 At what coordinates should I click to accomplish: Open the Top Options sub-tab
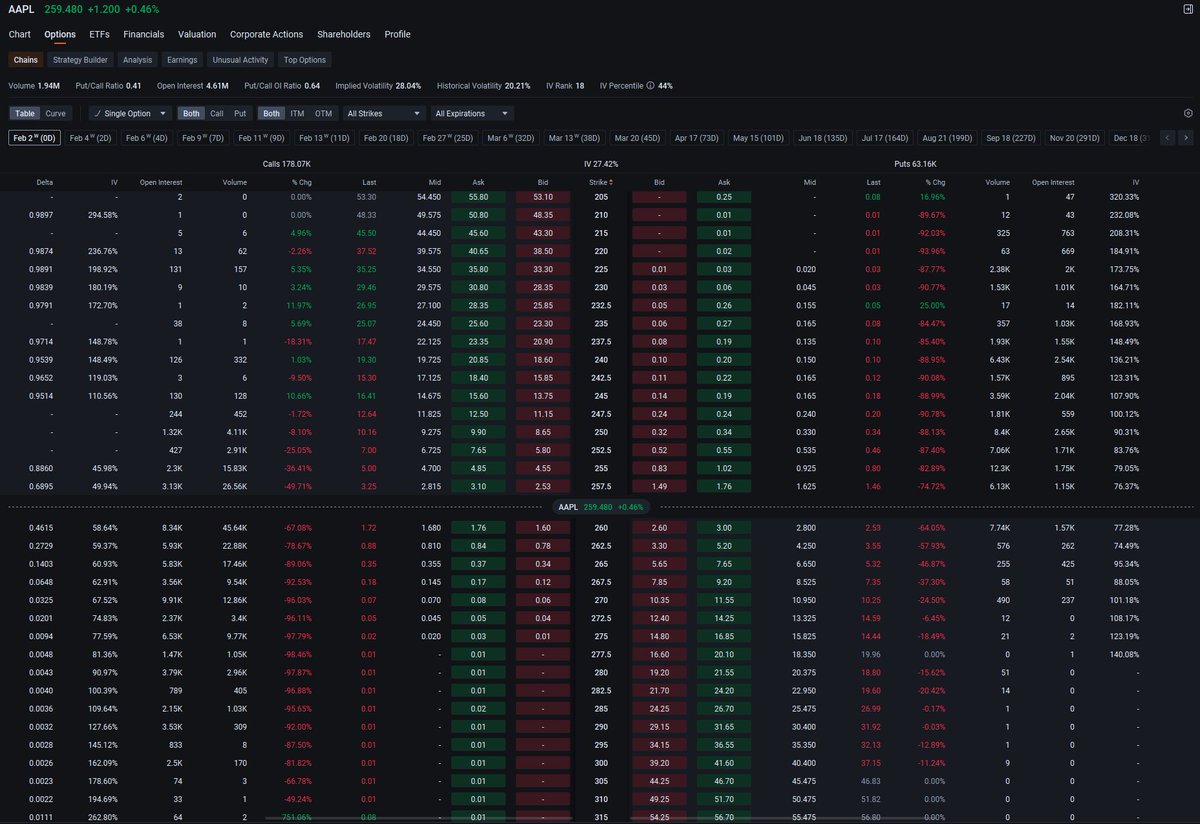(304, 60)
